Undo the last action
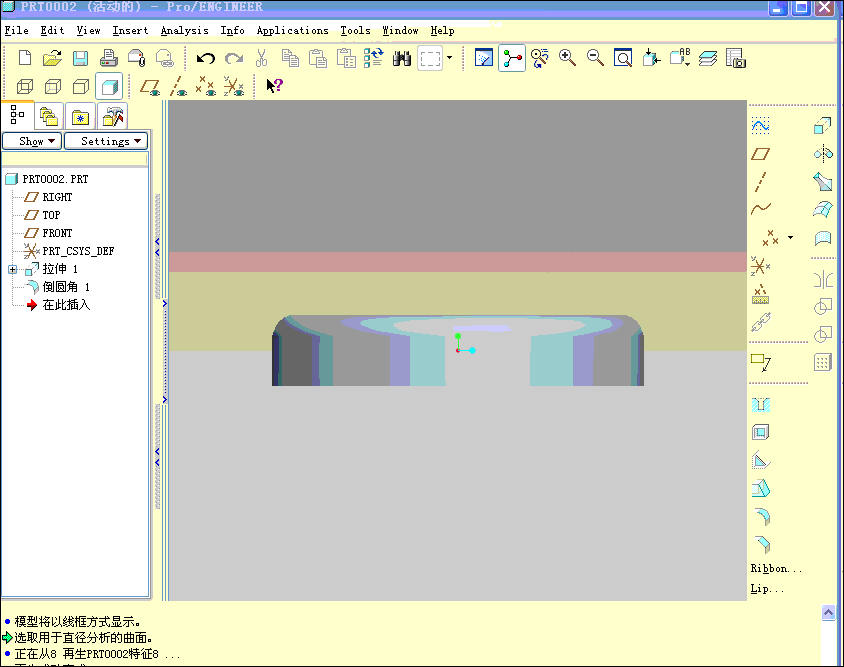 point(206,58)
